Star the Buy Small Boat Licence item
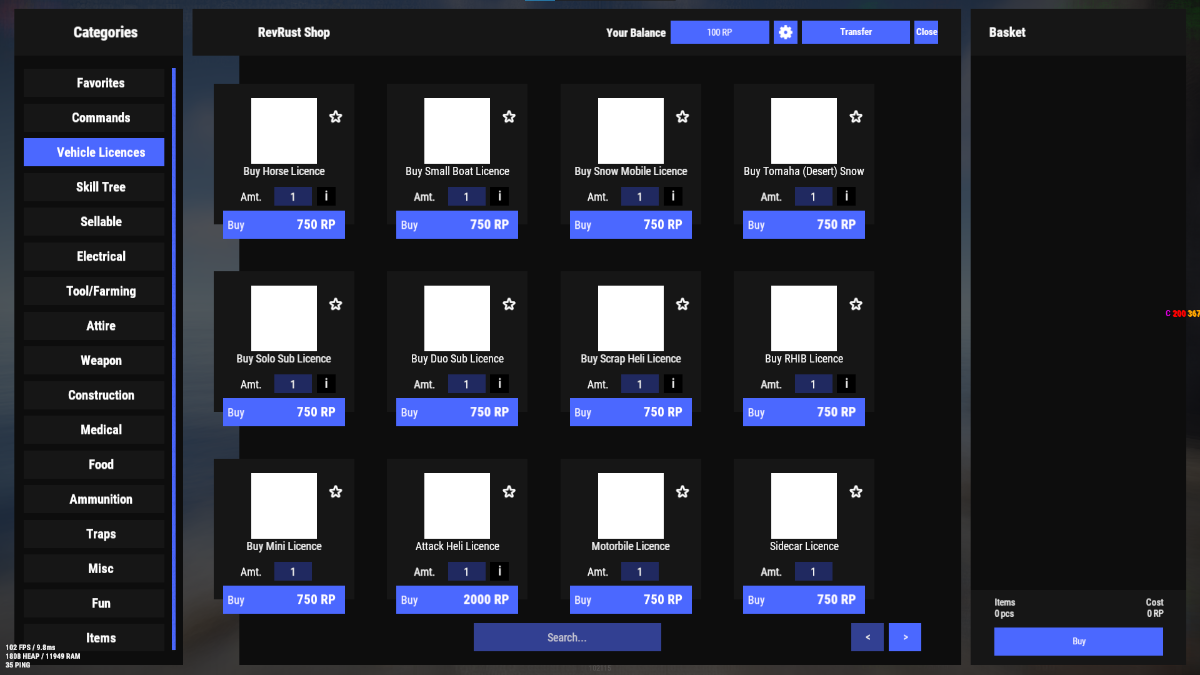 [x=509, y=117]
